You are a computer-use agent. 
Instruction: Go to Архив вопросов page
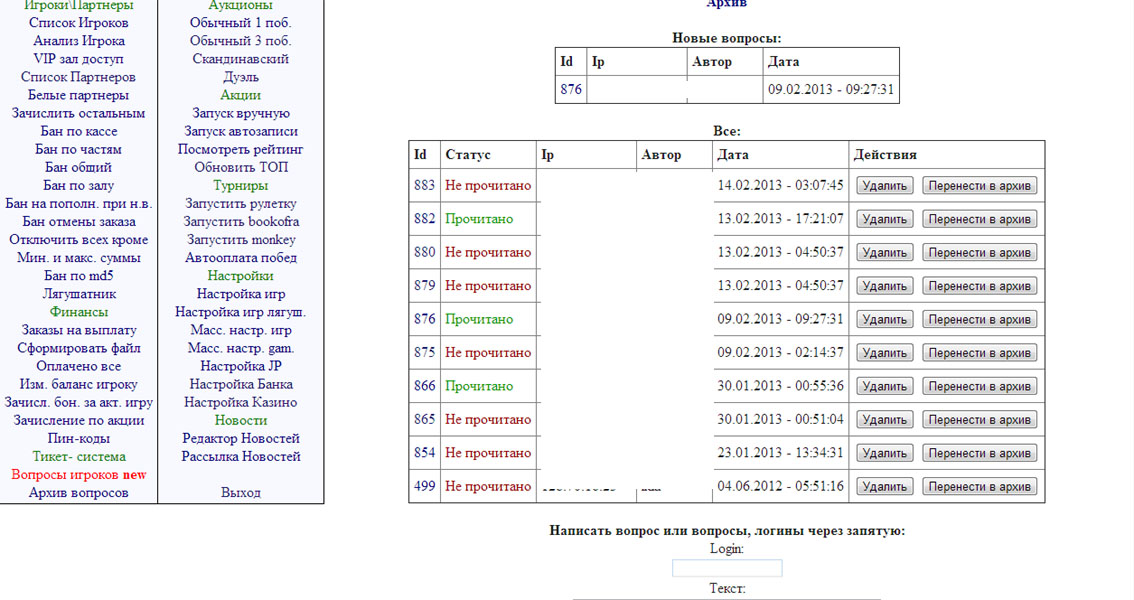point(79,493)
